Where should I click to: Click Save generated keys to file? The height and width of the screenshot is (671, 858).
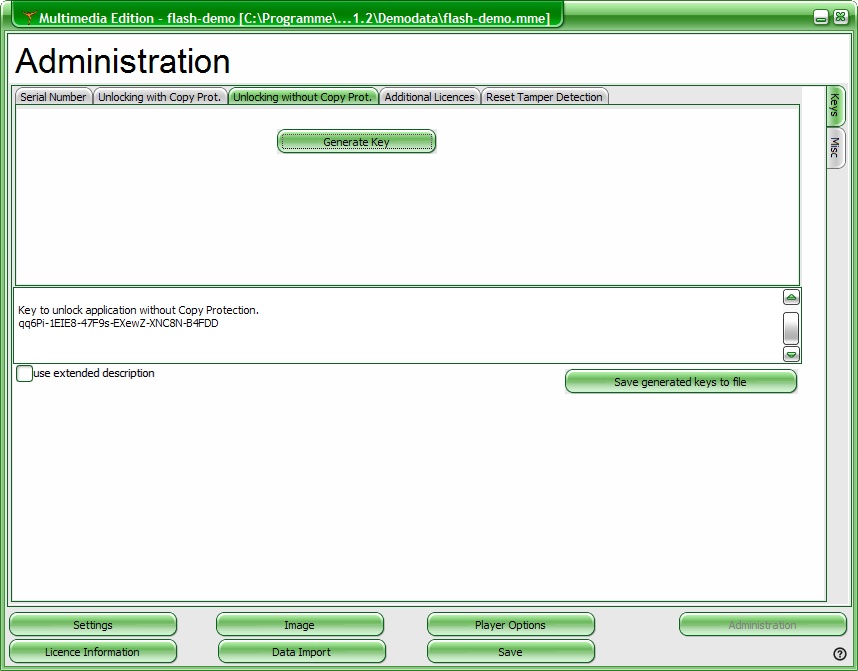[x=680, y=382]
